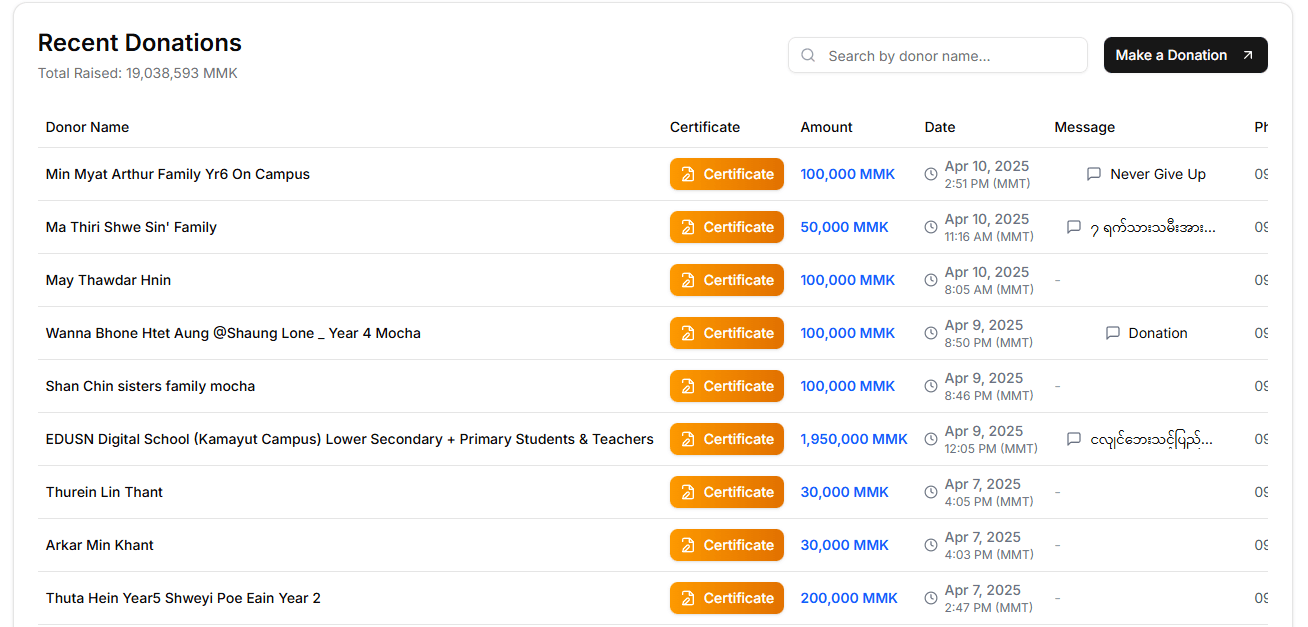Viewport: 1308px width, 627px height.
Task: Click the 50,000 MMK amount
Action: [x=844, y=227]
